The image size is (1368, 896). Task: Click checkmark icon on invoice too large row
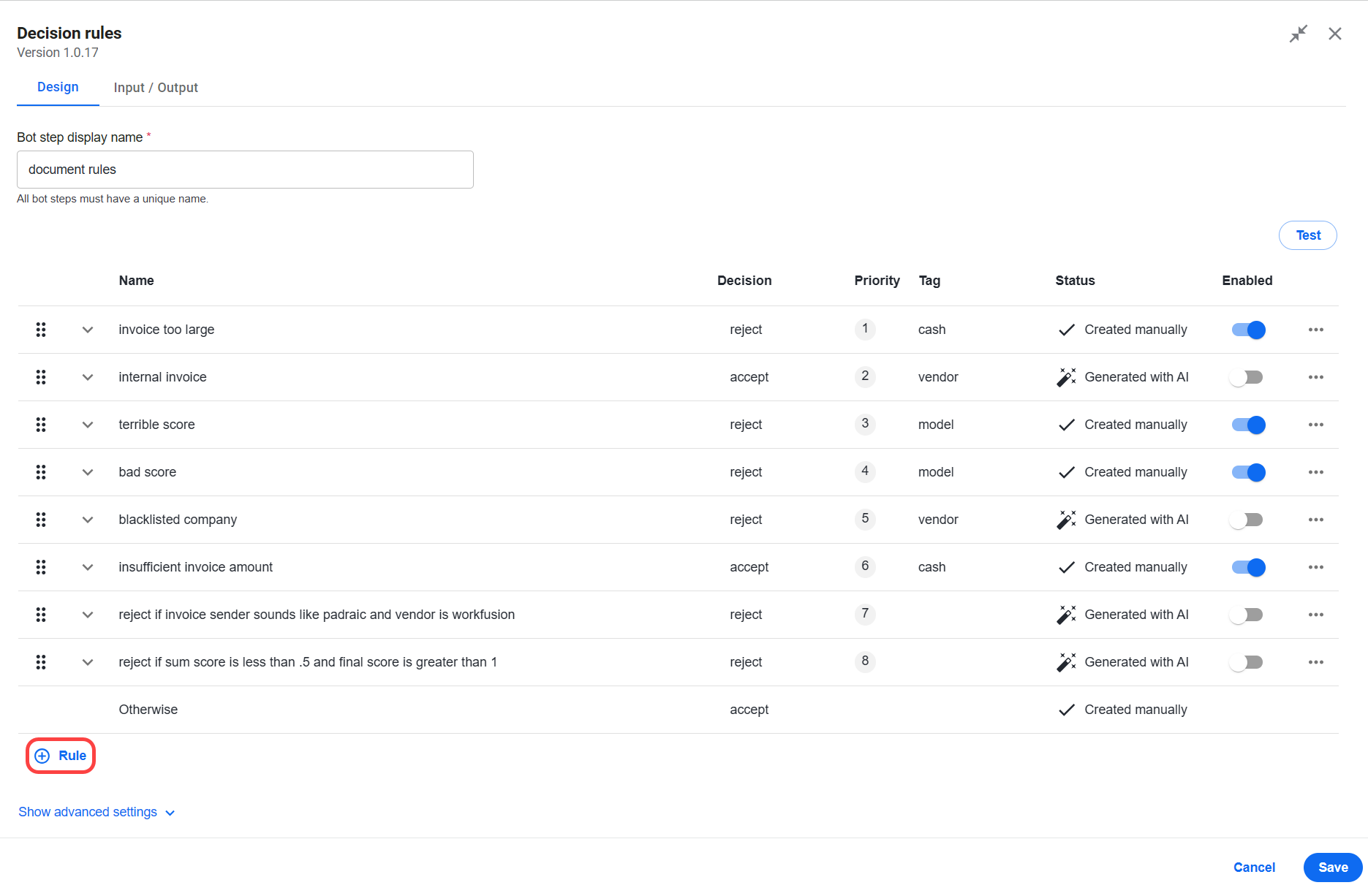click(1067, 330)
